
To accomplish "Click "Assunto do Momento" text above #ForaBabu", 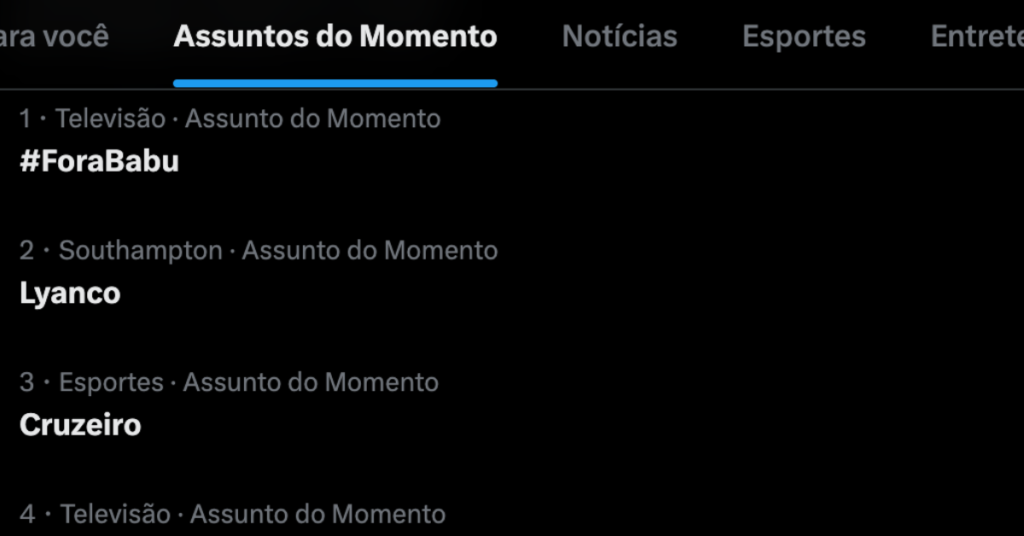I will coord(313,119).
